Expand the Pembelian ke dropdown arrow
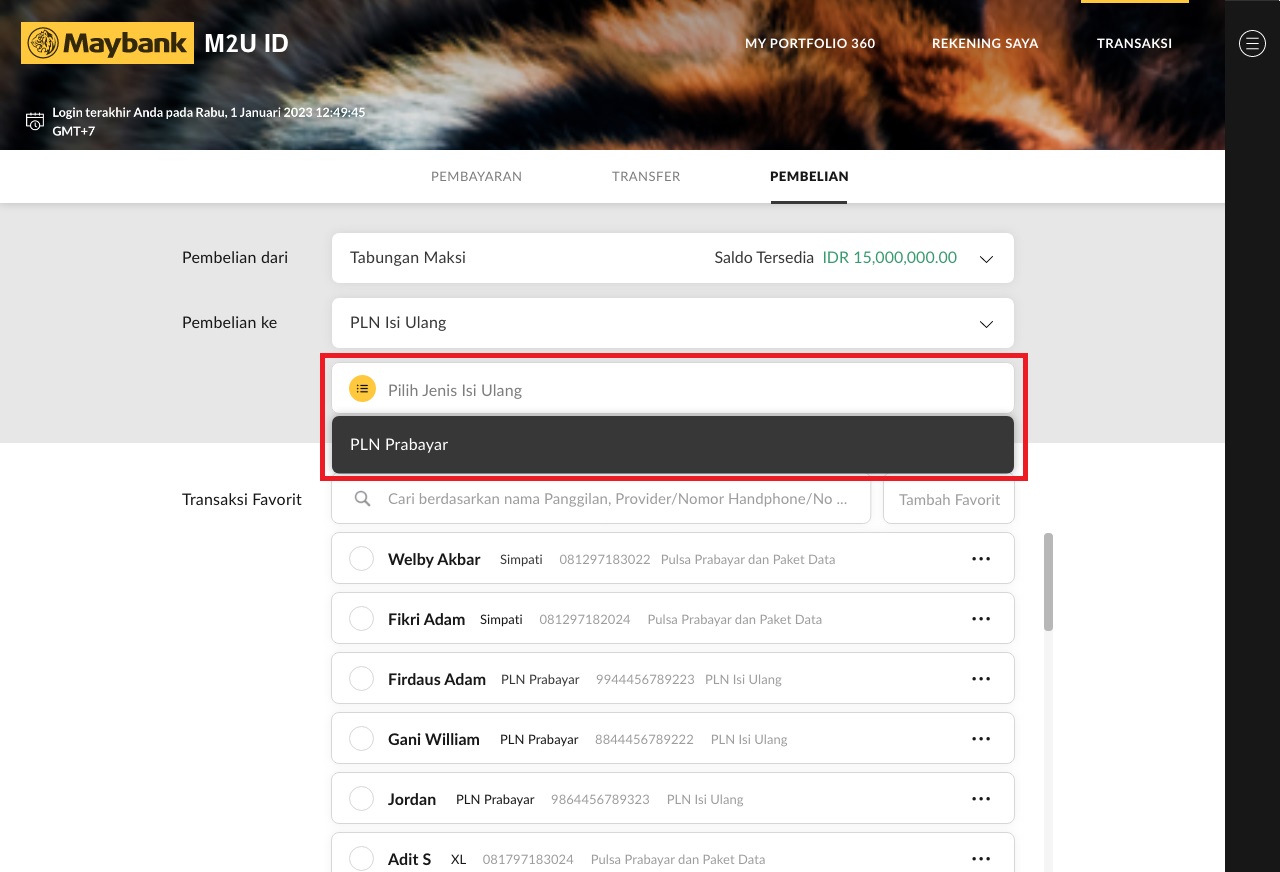Screen dimensions: 1280x872 [986, 324]
